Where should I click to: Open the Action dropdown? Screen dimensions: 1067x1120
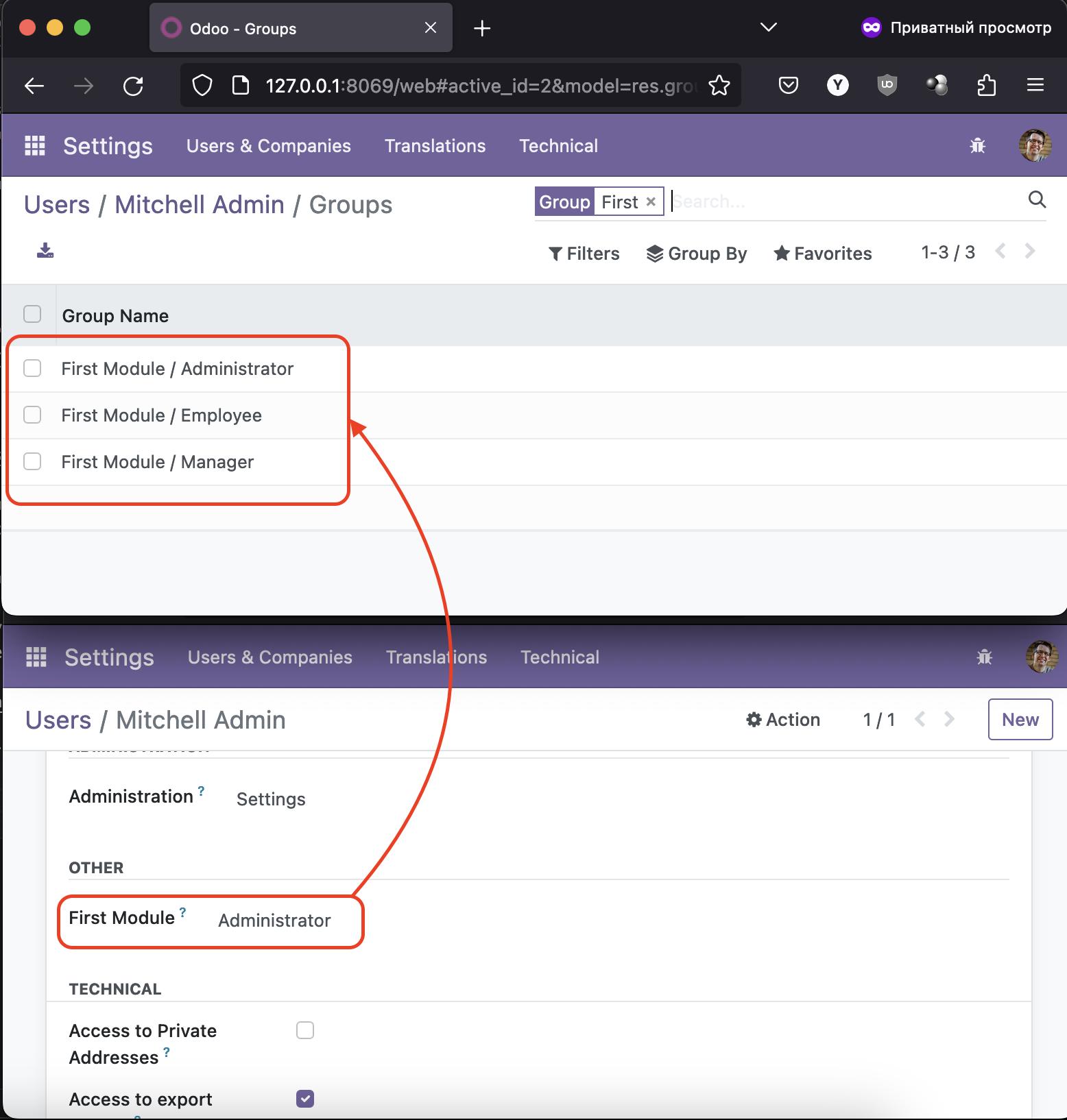click(x=783, y=720)
